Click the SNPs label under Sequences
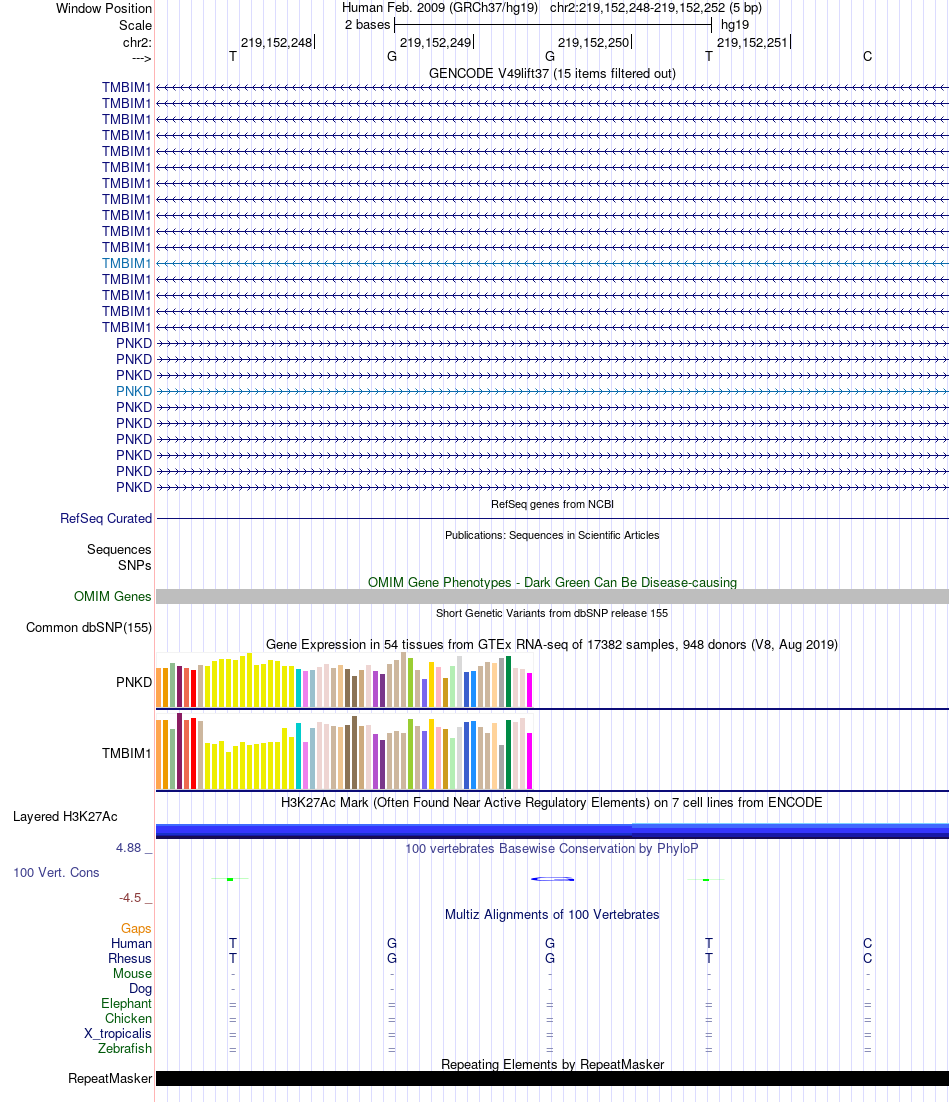The width and height of the screenshot is (950, 1102). point(135,566)
